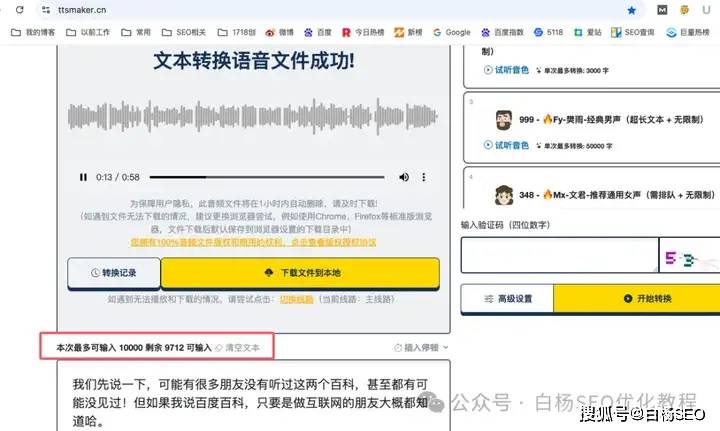The height and width of the screenshot is (431, 720).
Task: Click 试听音色 under voice 999 Fy-樊雨
Action: [x=506, y=145]
